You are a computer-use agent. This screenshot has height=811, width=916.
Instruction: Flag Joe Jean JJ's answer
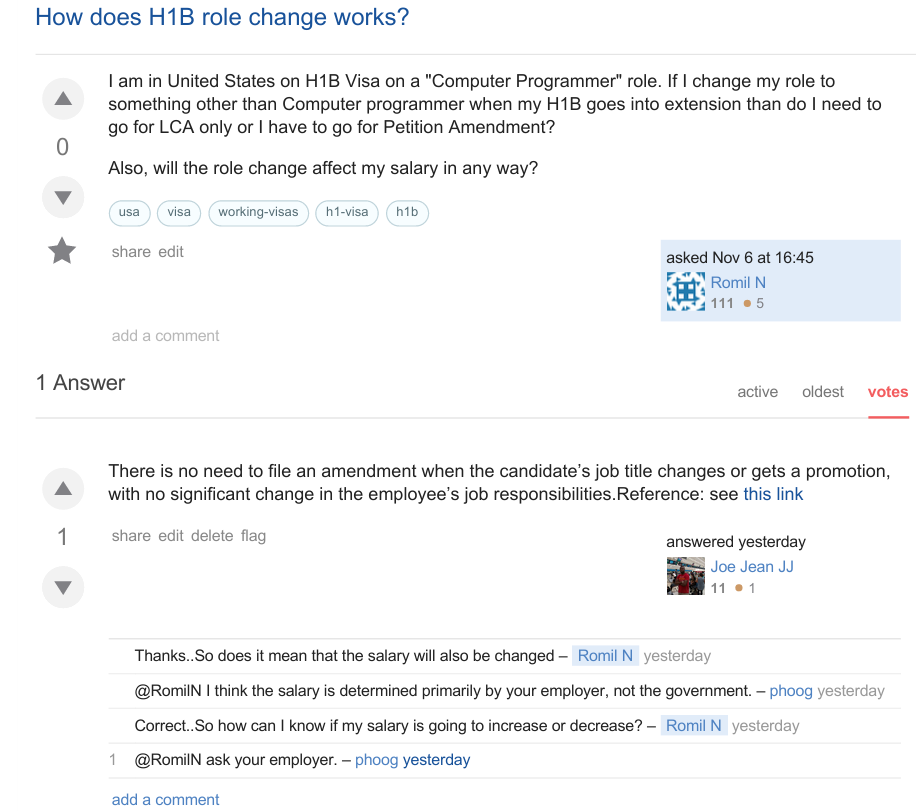click(x=253, y=536)
